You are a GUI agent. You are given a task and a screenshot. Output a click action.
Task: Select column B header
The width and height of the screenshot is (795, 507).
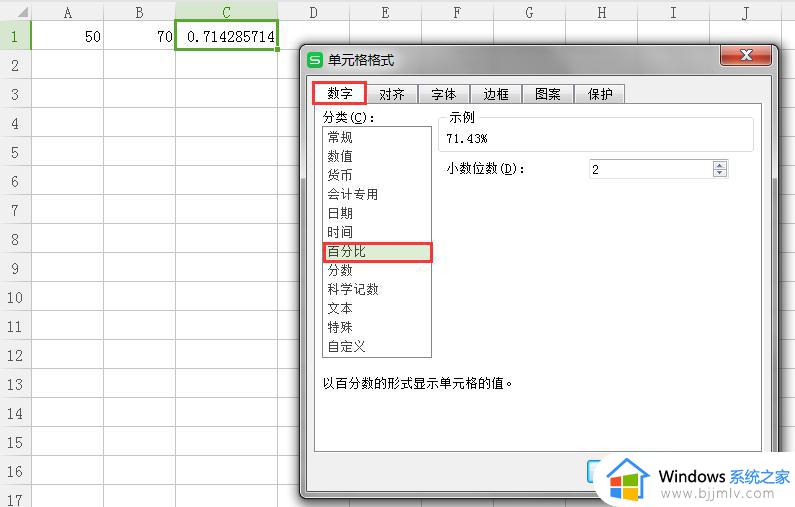point(139,12)
